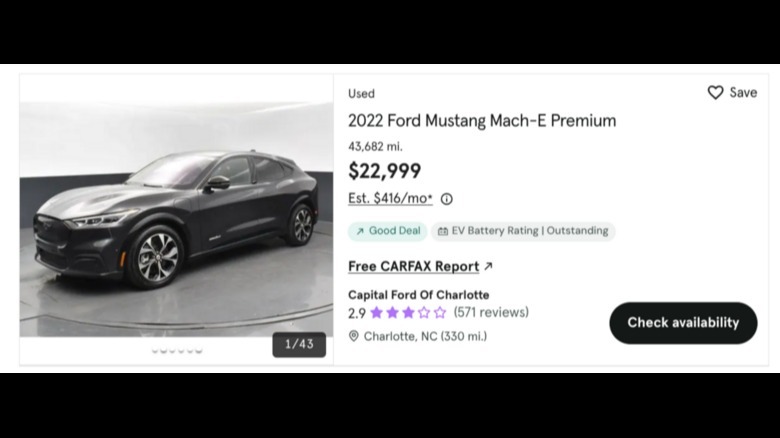Click the 1/43 photo counter badge
Image resolution: width=780 pixels, height=438 pixels.
299,344
